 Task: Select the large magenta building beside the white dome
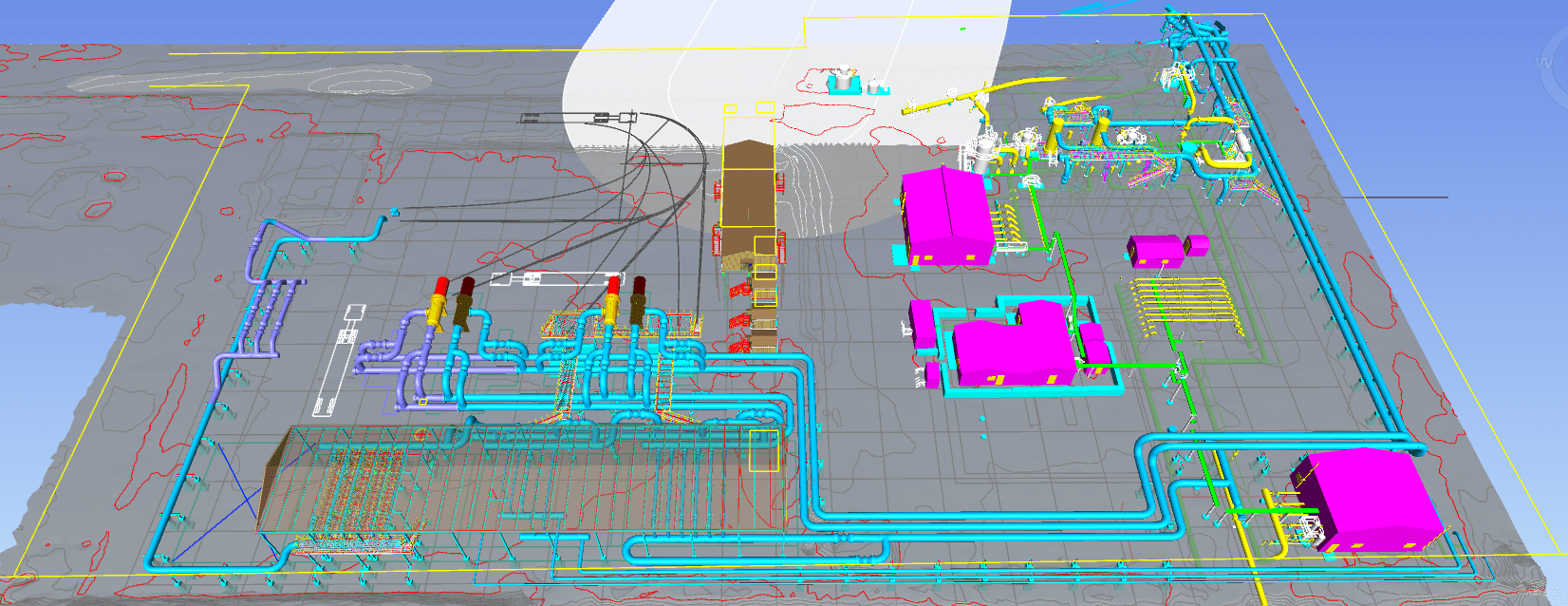[x=949, y=215]
